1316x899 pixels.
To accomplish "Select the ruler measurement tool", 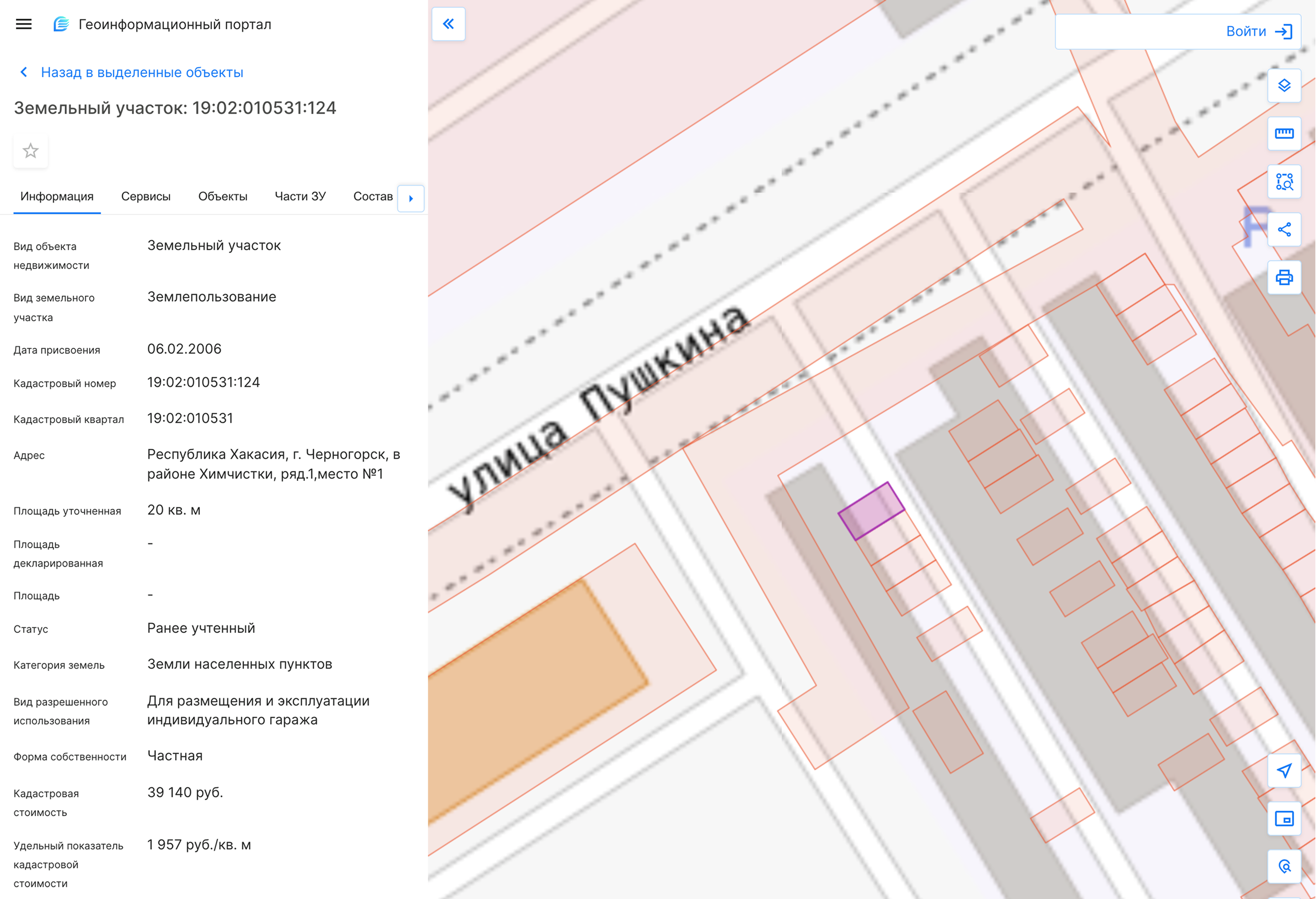I will (x=1284, y=134).
